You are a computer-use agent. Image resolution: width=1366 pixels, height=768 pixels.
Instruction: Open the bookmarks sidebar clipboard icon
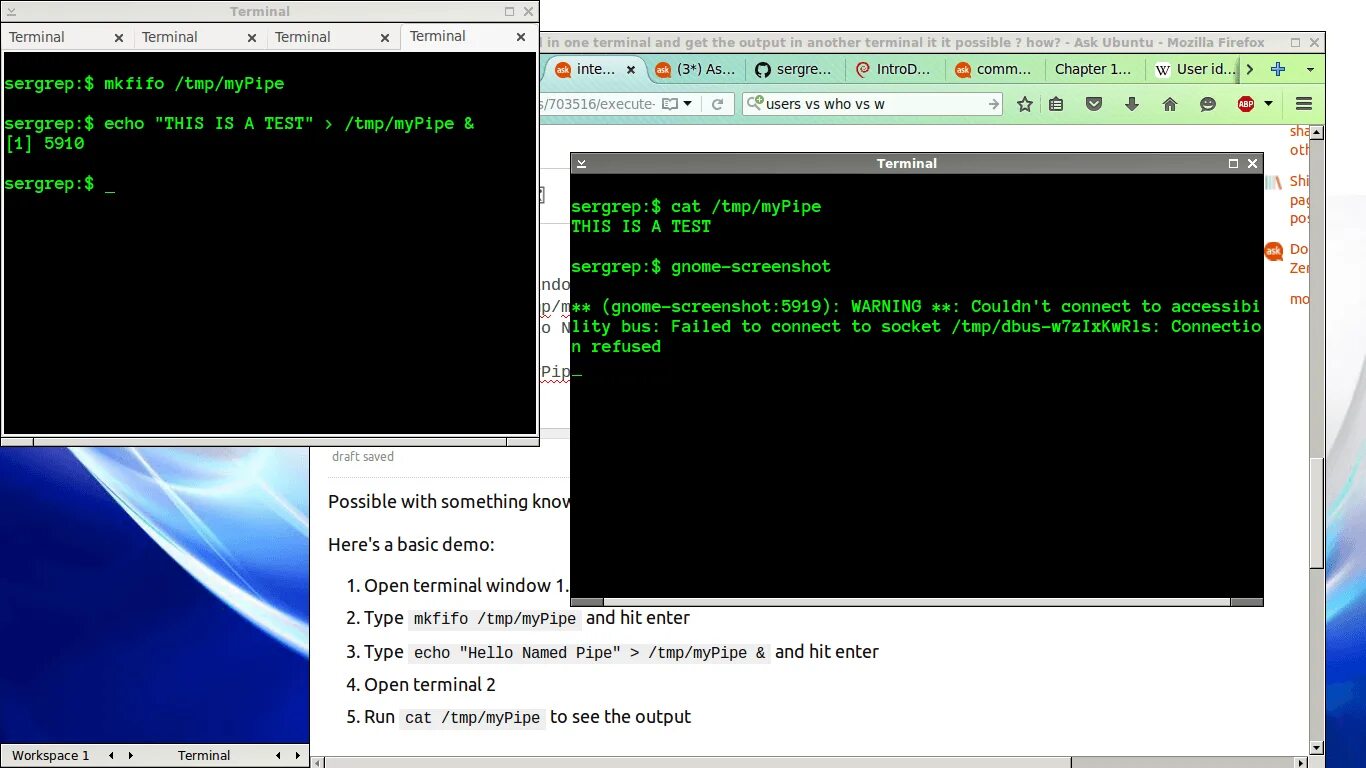(x=1056, y=104)
